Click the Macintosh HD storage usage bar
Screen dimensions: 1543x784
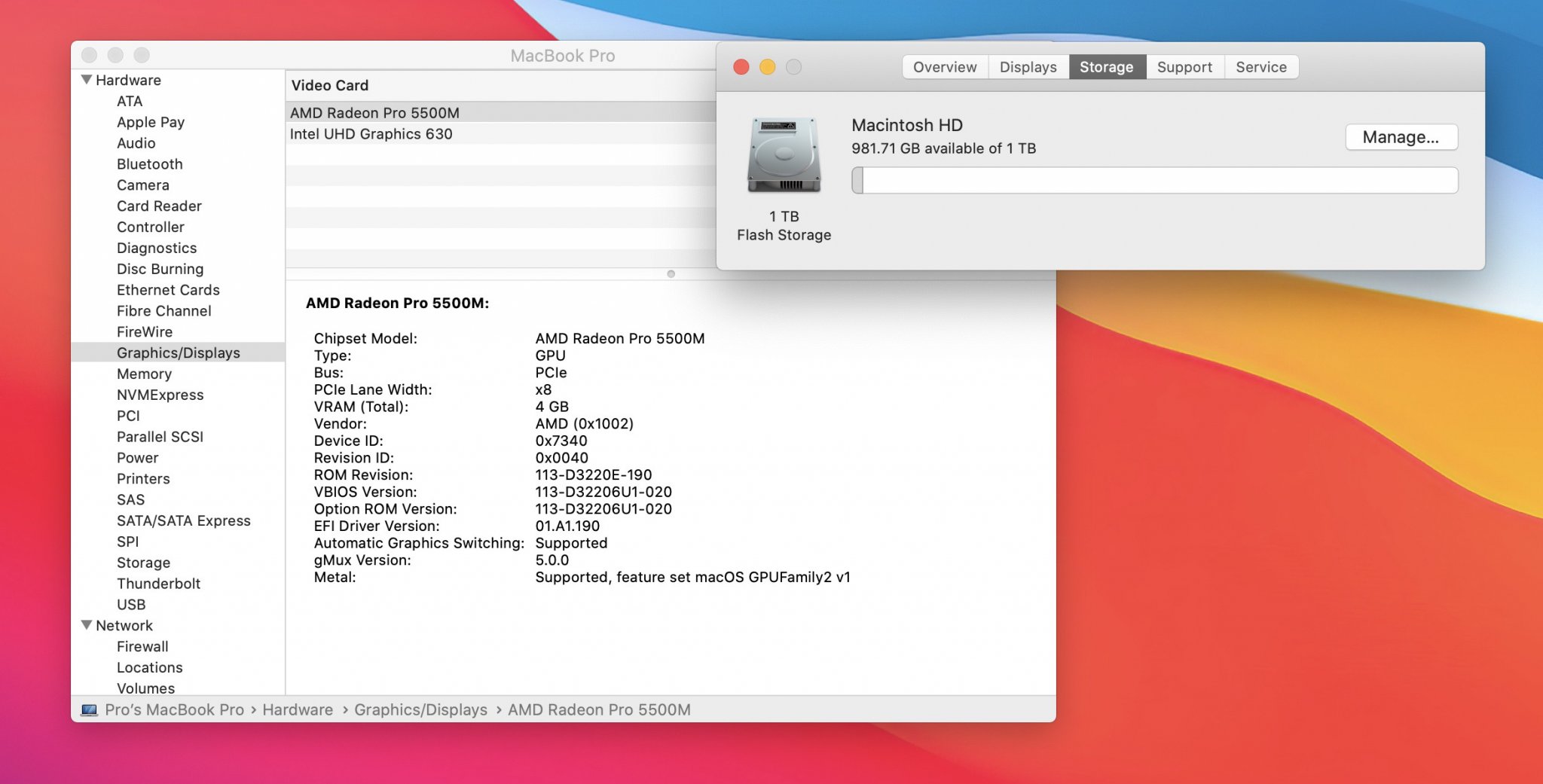point(1154,181)
